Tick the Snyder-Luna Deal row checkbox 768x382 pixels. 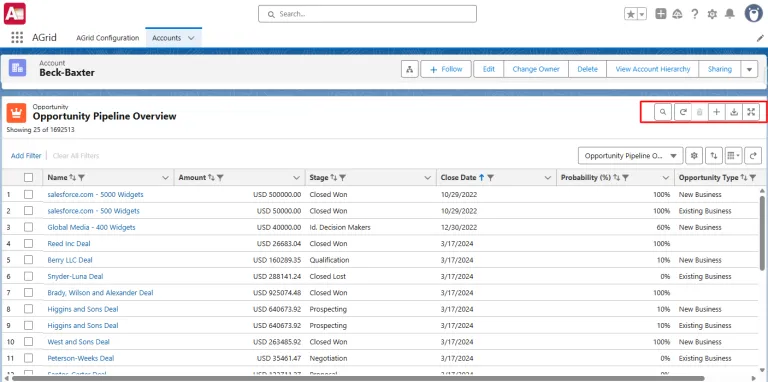(x=28, y=276)
